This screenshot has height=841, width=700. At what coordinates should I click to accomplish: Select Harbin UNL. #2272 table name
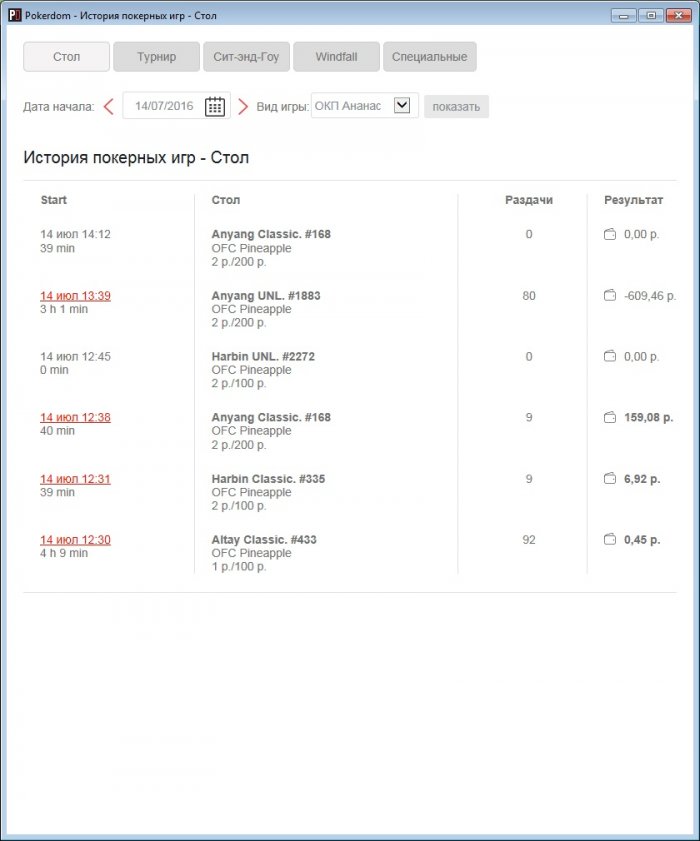(263, 356)
